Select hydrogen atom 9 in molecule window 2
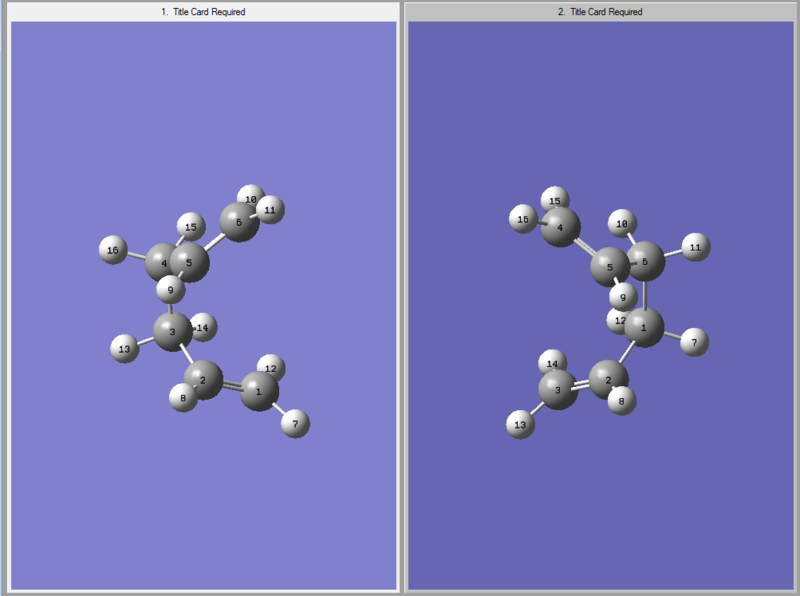This screenshot has width=800, height=596. pyautogui.click(x=623, y=297)
